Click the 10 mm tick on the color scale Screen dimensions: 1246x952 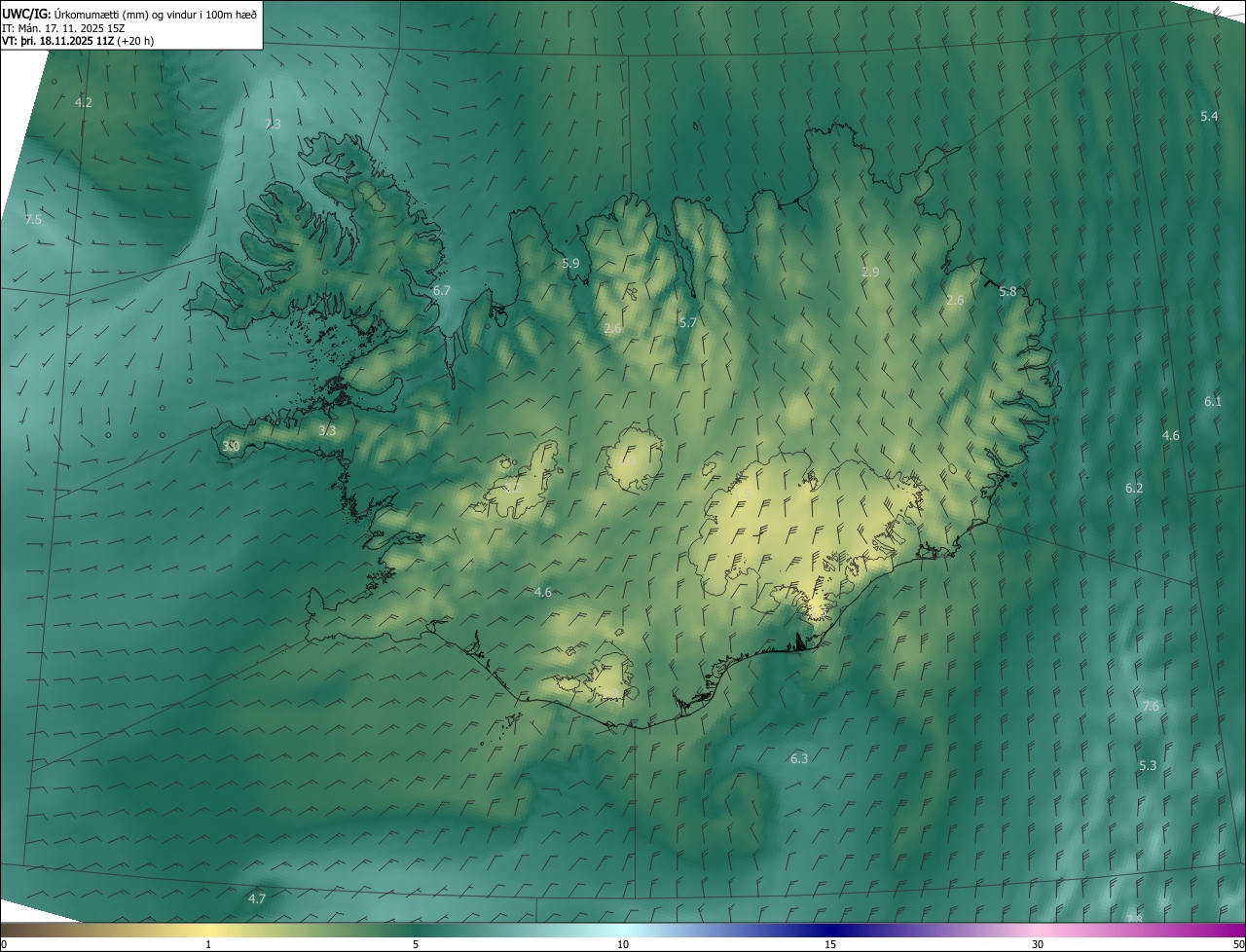(x=623, y=944)
